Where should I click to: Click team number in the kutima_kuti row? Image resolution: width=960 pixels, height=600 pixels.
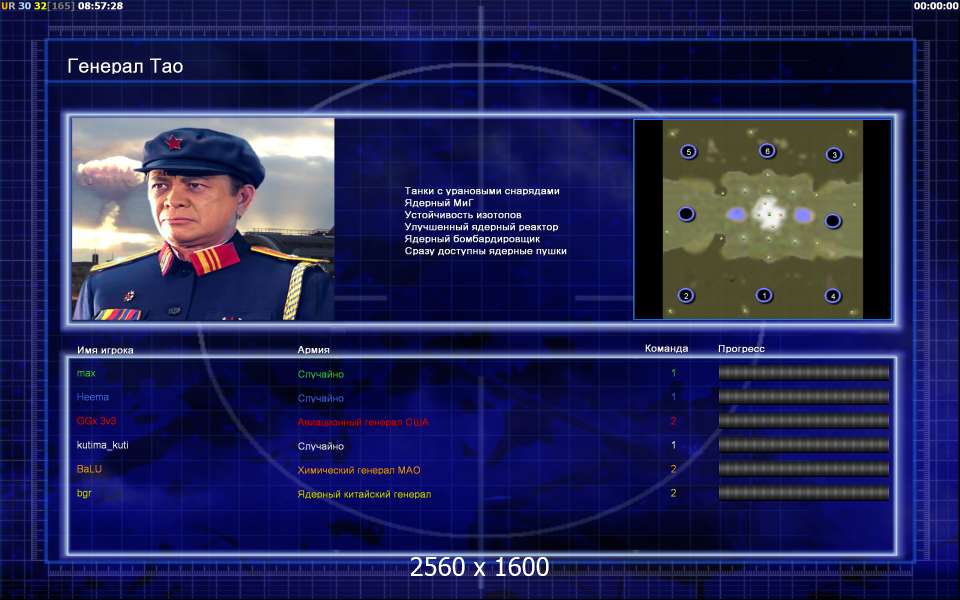(673, 445)
